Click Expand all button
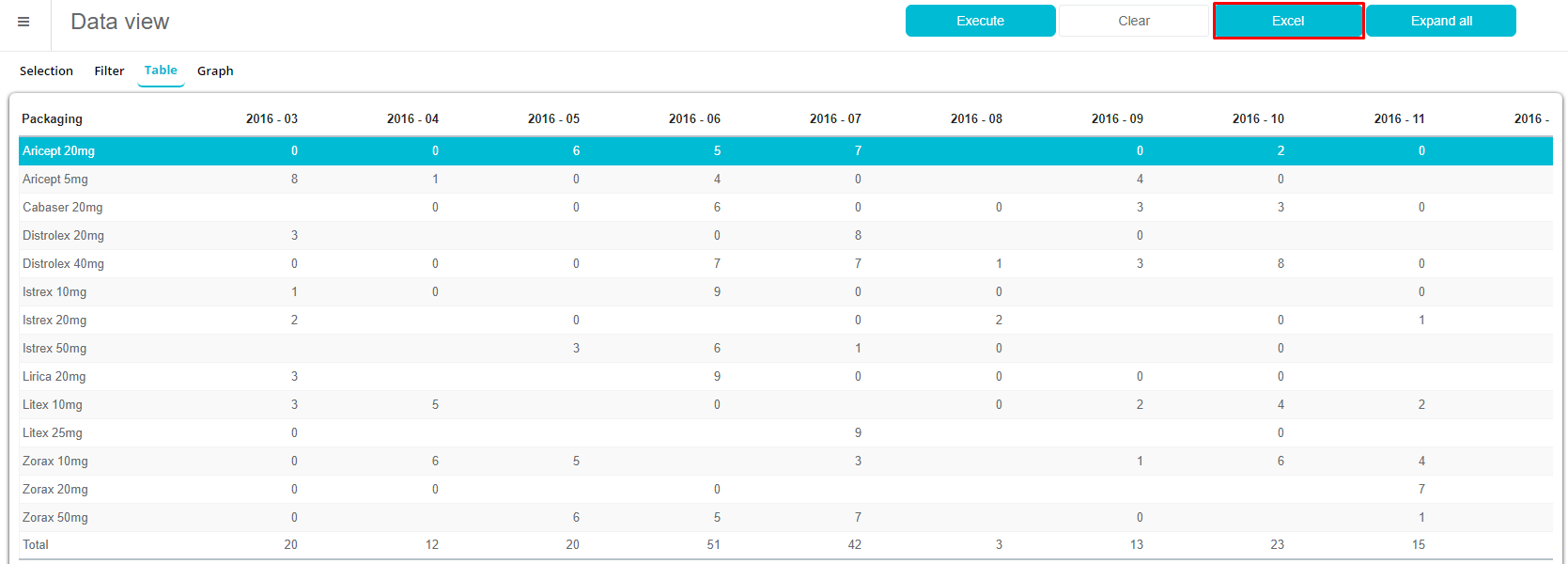 1440,21
